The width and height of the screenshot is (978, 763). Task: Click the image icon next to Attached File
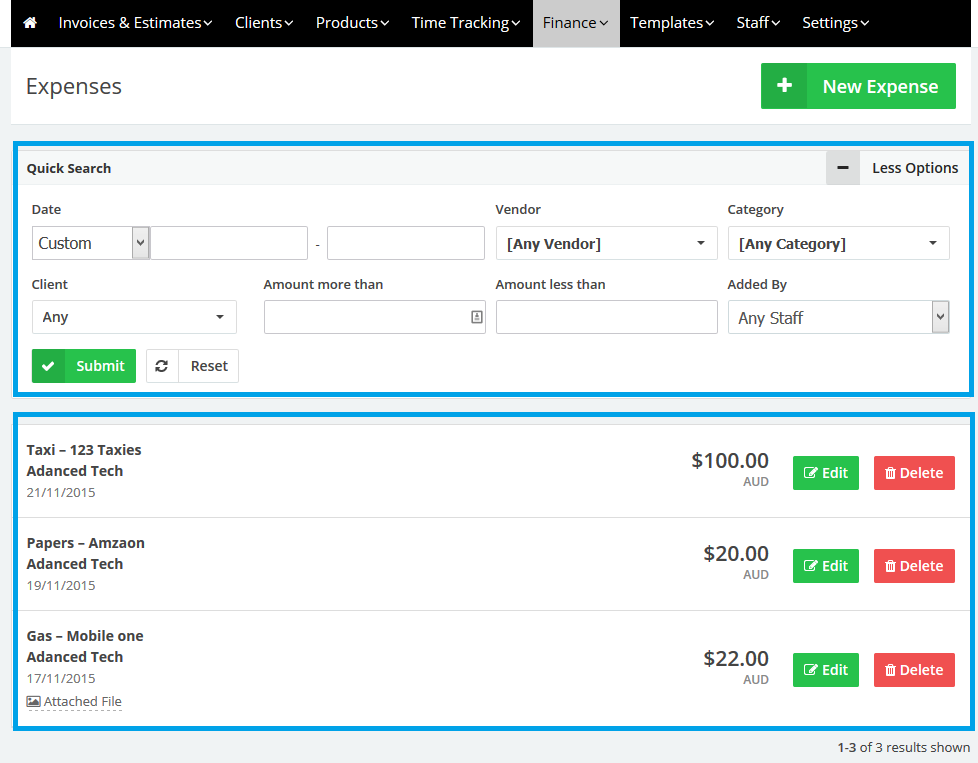[33, 702]
